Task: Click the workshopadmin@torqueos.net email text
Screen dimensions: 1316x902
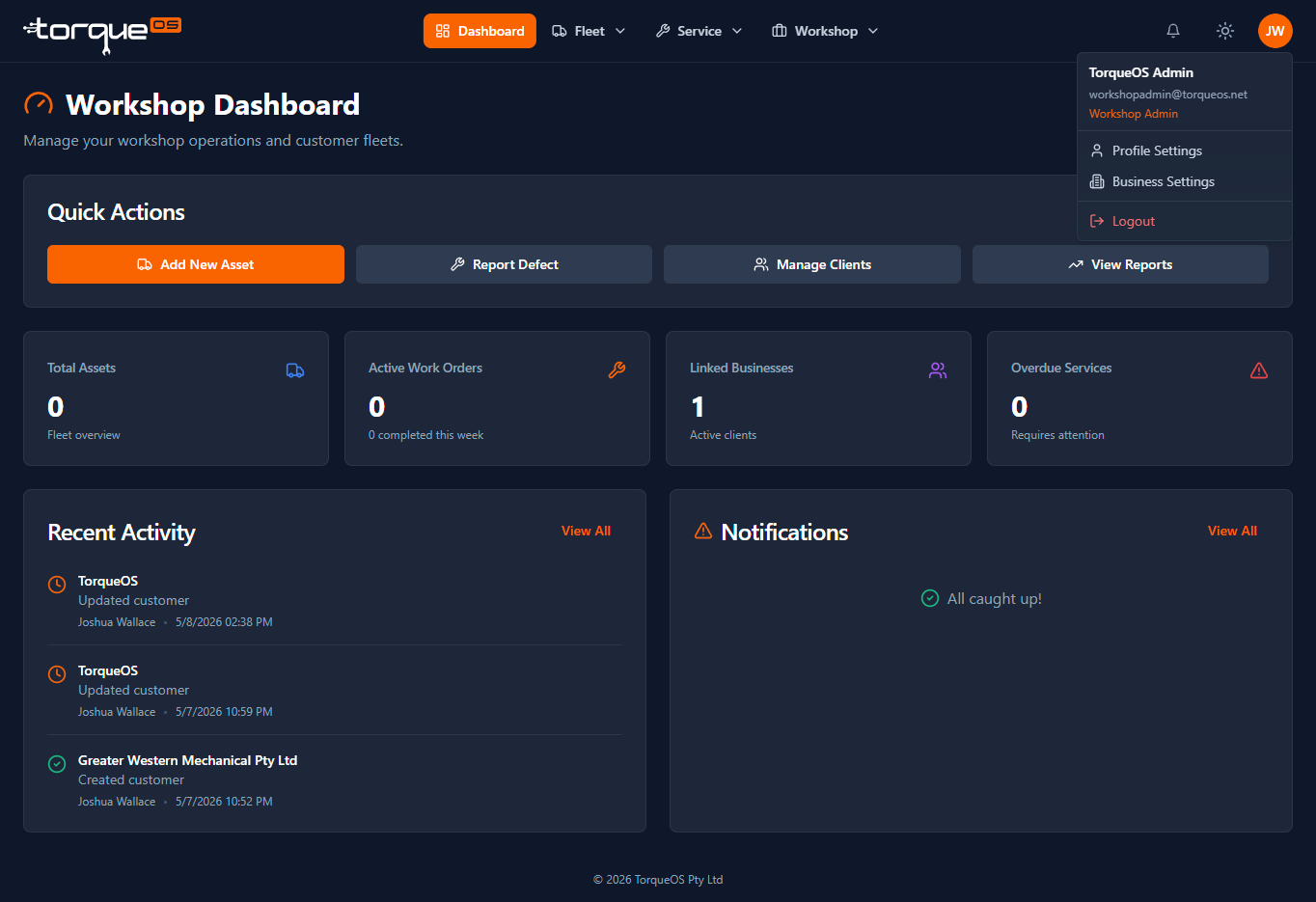Action: click(x=1168, y=95)
